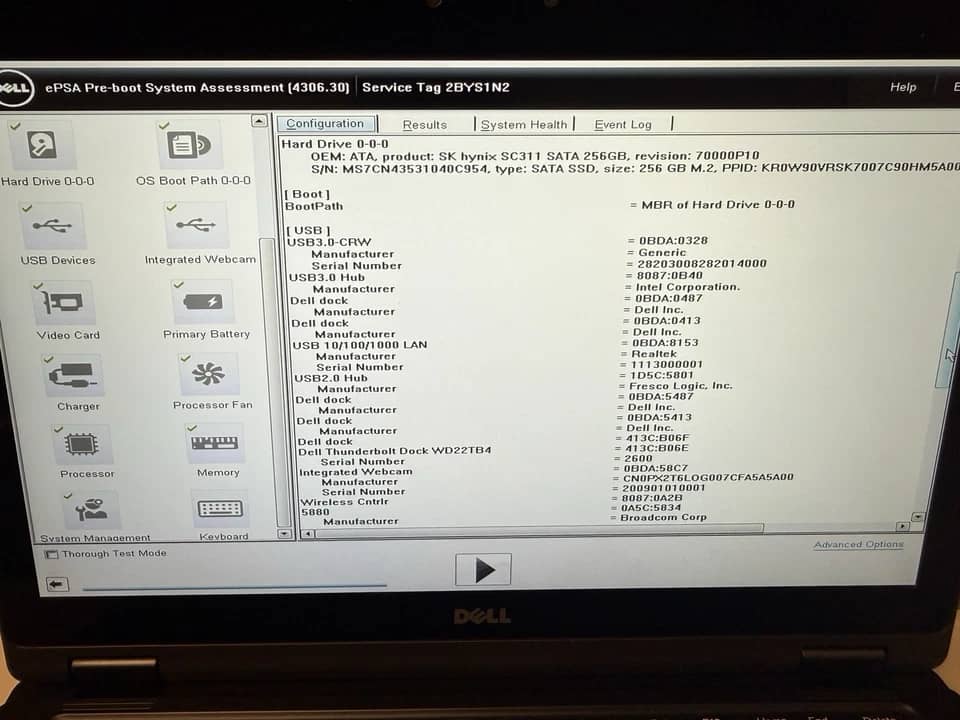
Task: Open the Configuration tab
Action: coord(326,124)
